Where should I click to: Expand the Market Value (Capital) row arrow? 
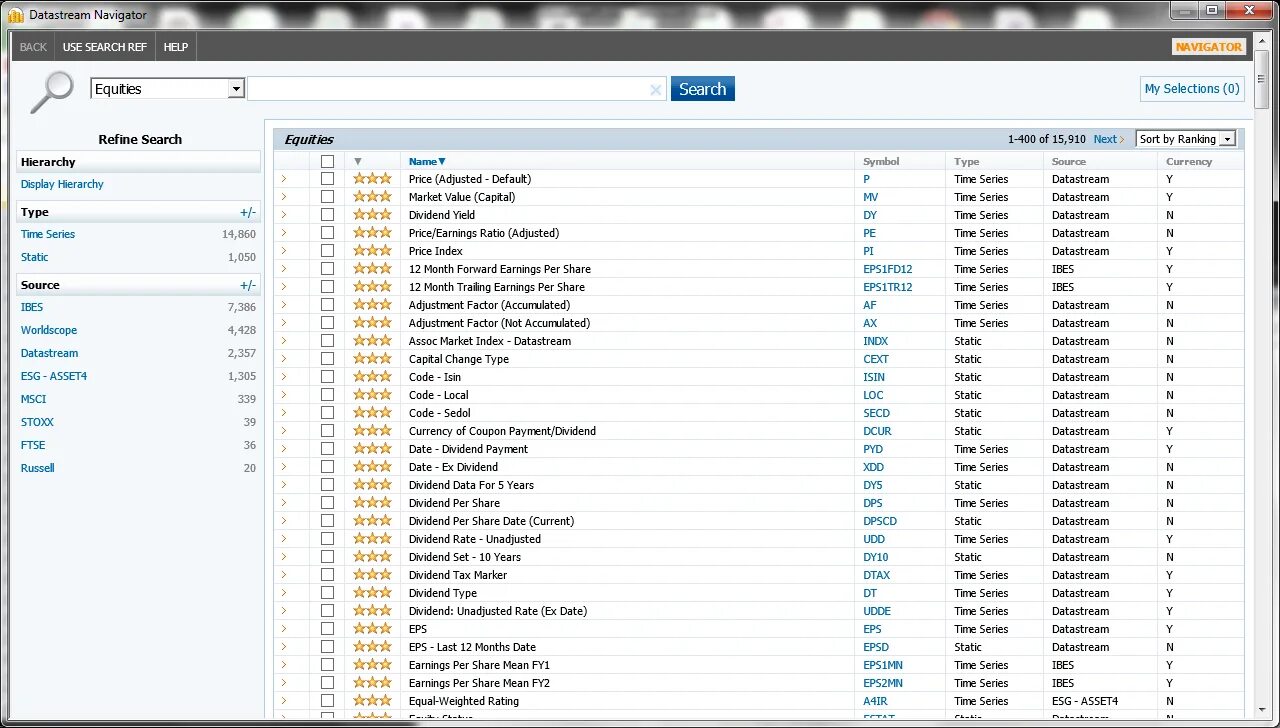click(x=283, y=197)
